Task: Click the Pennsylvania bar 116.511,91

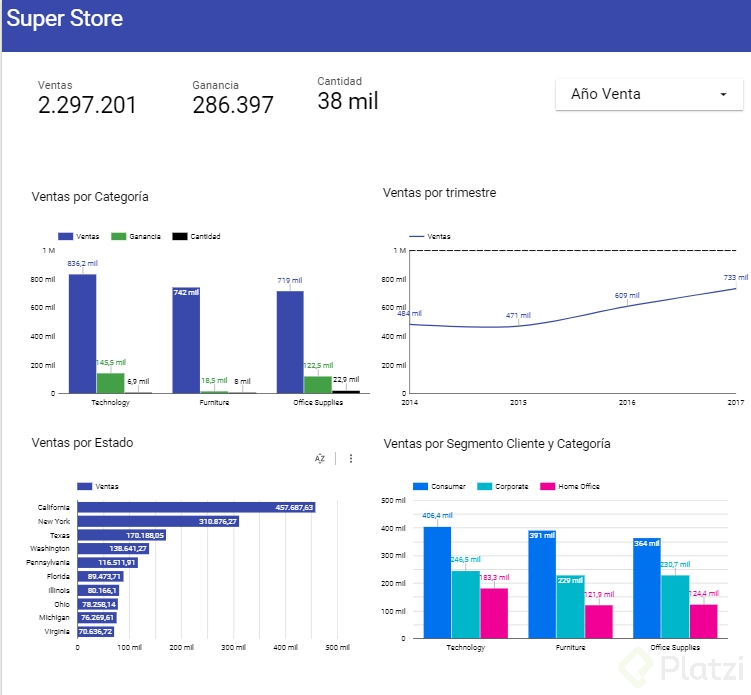Action: (x=108, y=562)
